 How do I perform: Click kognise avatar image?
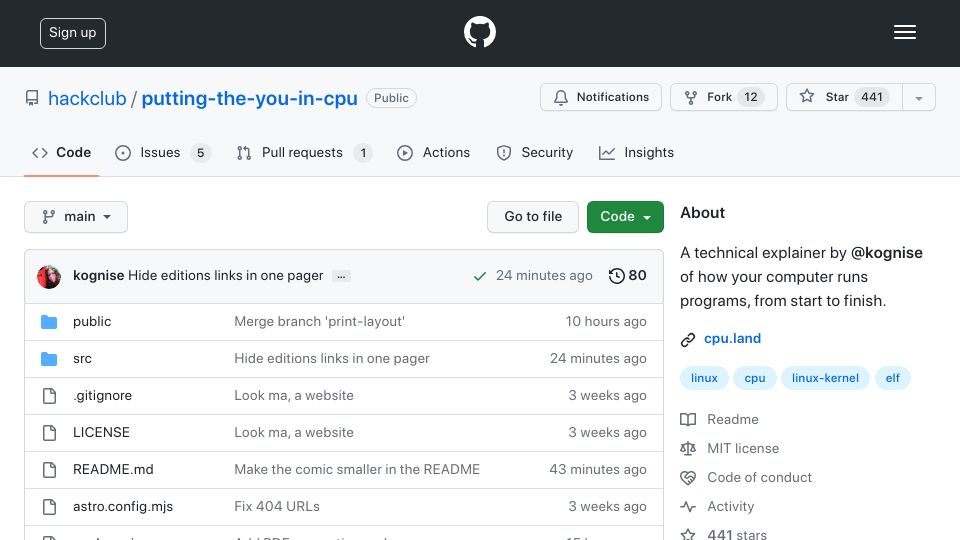49,277
